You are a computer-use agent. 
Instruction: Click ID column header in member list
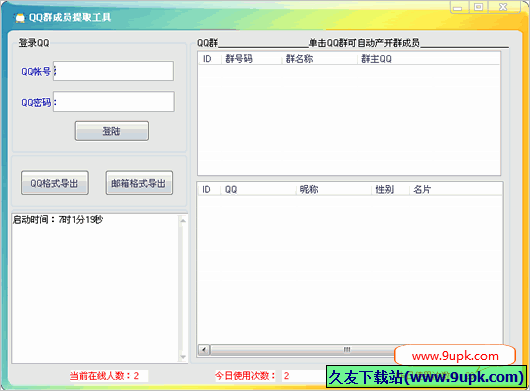coord(209,190)
